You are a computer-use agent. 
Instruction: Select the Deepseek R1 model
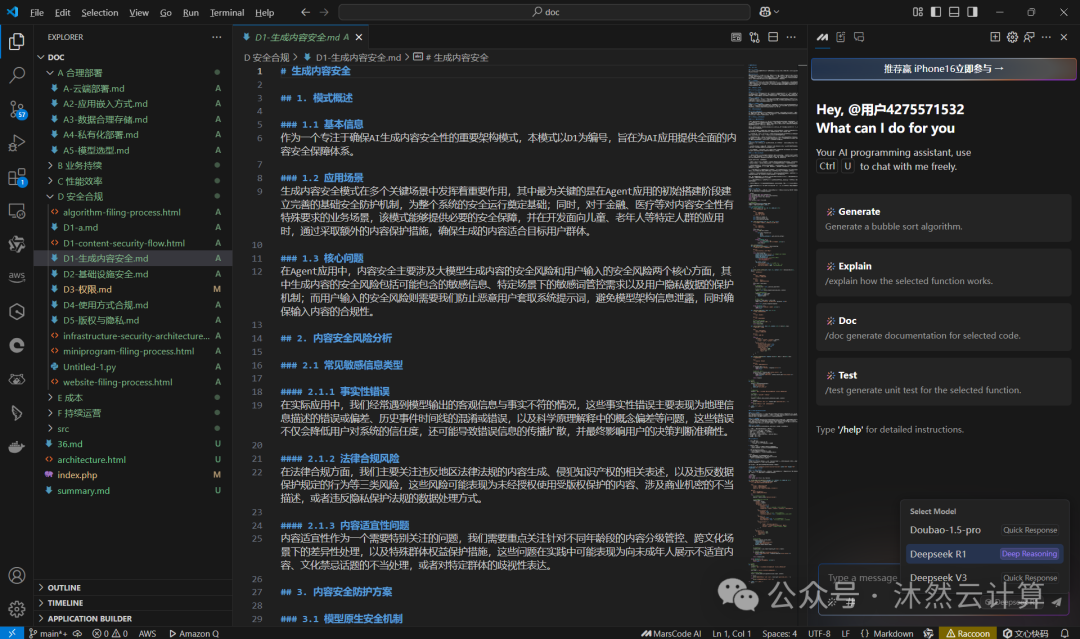pos(984,554)
